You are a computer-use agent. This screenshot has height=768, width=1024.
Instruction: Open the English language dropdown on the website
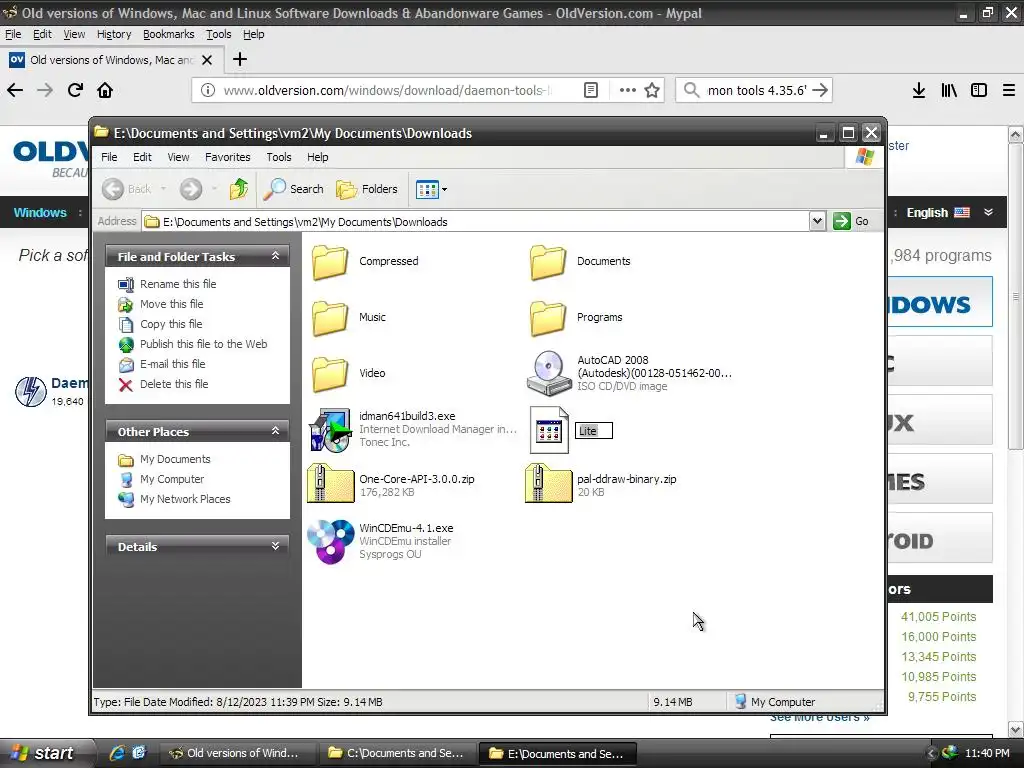(950, 213)
